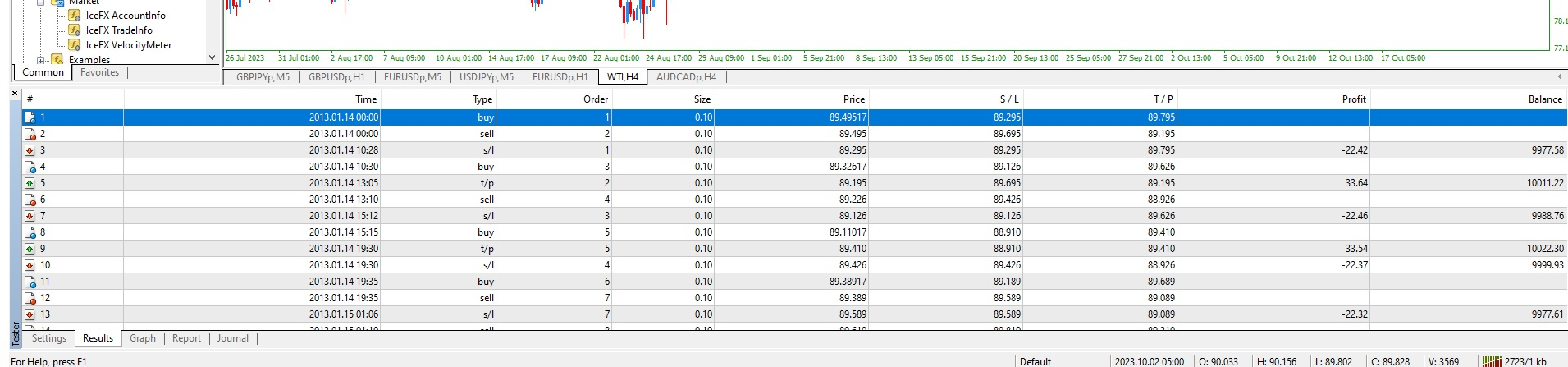1568x367 pixels.
Task: Click the 2723/1 kb traffic indicator
Action: coord(1525,361)
